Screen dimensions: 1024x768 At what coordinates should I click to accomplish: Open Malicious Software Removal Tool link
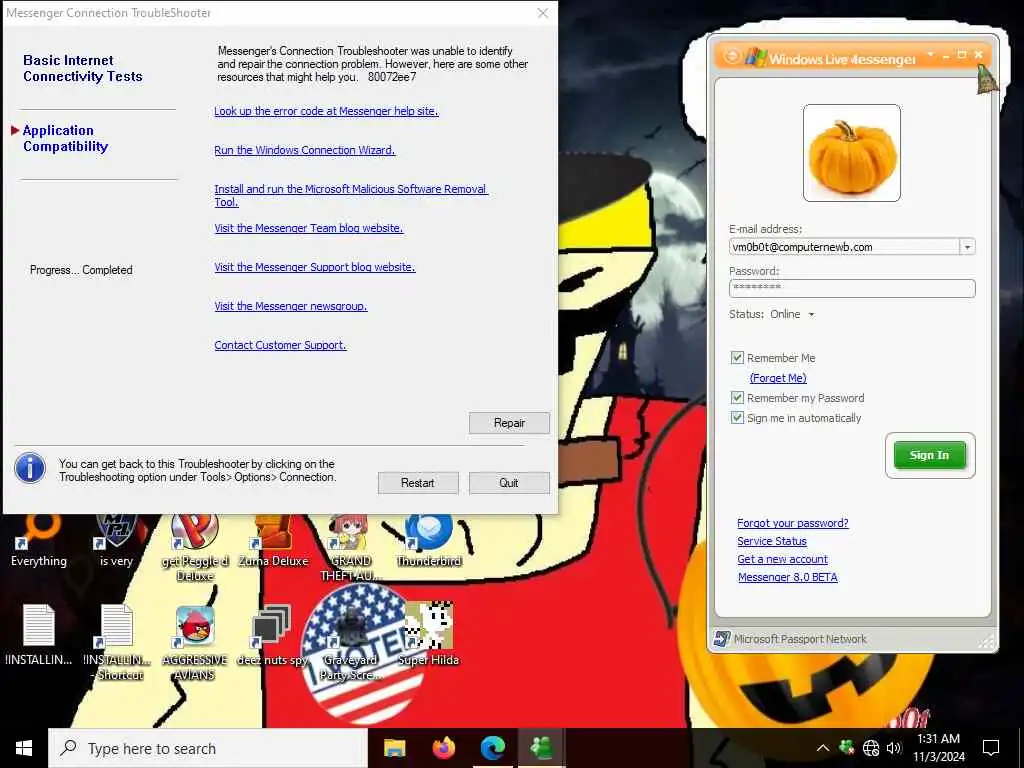351,195
